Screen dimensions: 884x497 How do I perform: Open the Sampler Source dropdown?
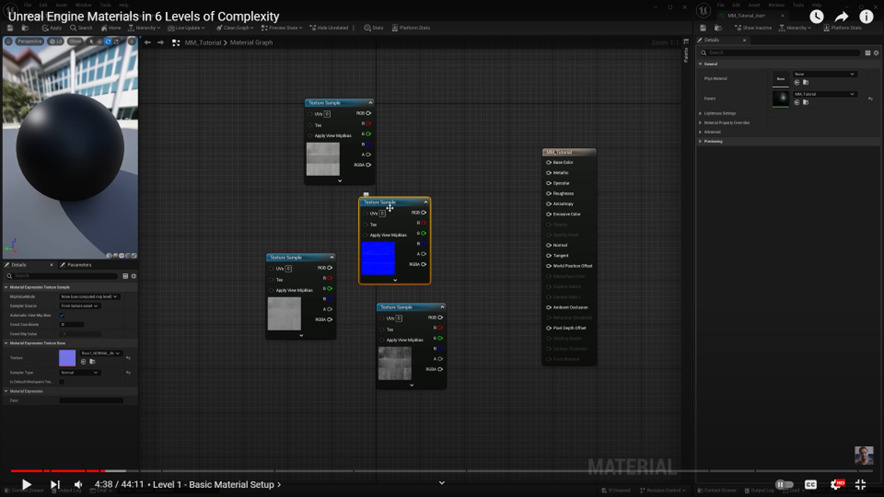click(x=79, y=306)
